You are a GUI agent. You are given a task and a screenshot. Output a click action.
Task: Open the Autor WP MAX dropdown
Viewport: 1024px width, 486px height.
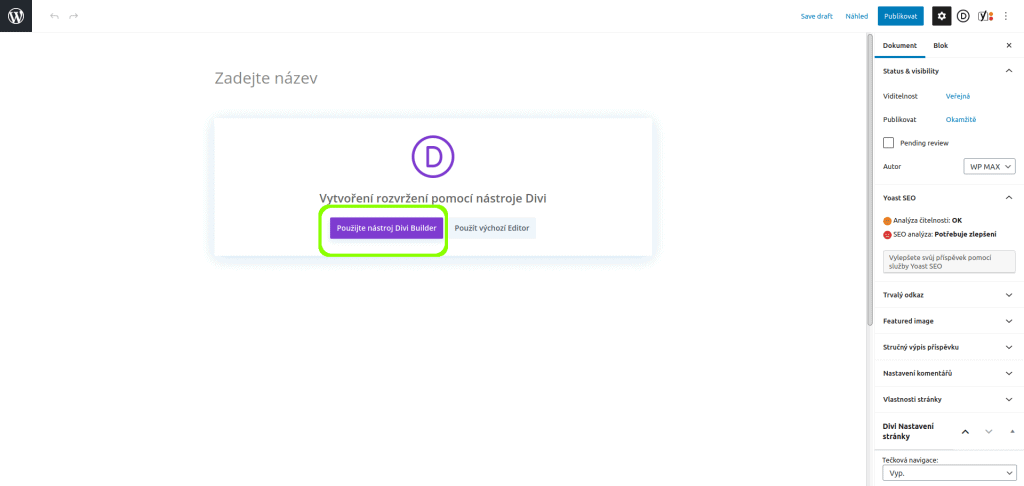(x=989, y=167)
